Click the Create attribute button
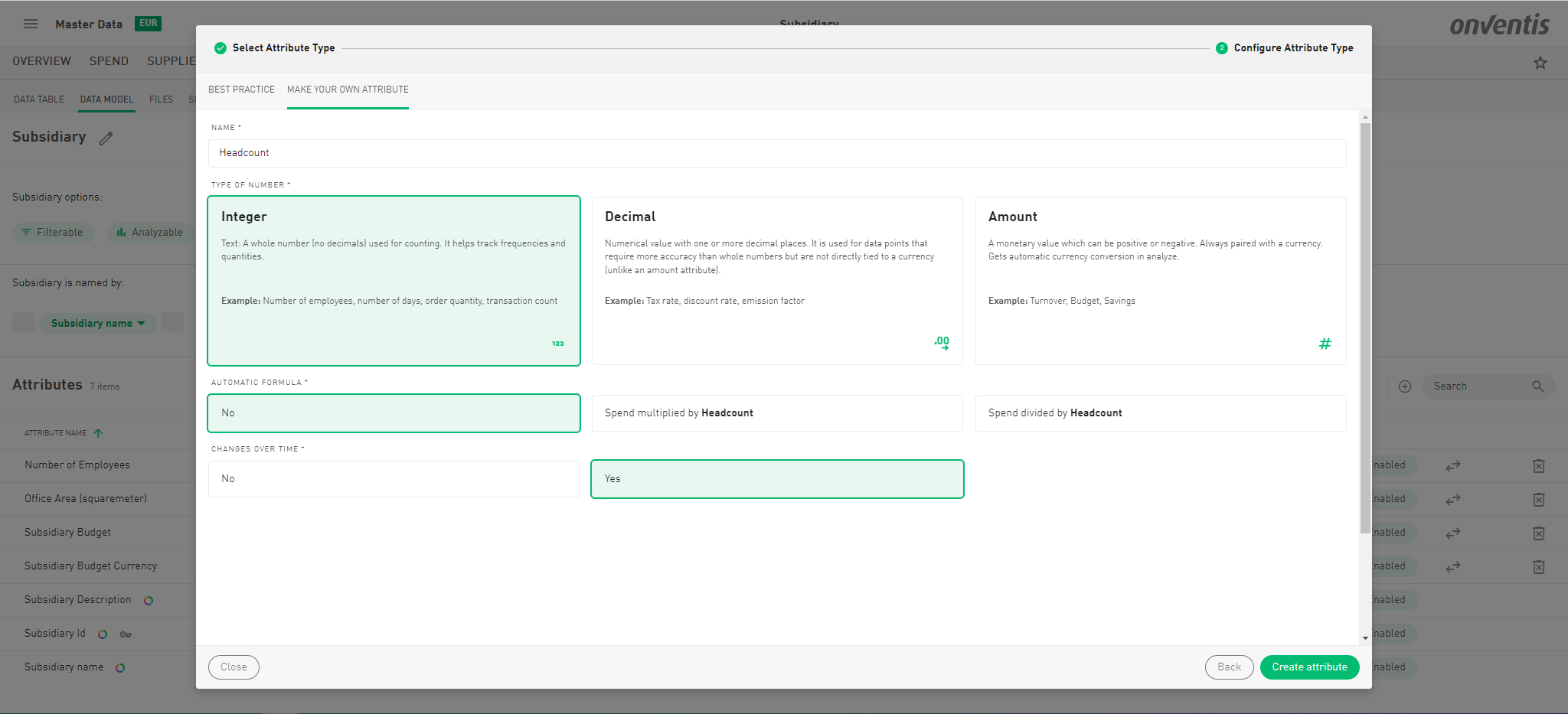The width and height of the screenshot is (1568, 714). click(x=1309, y=667)
